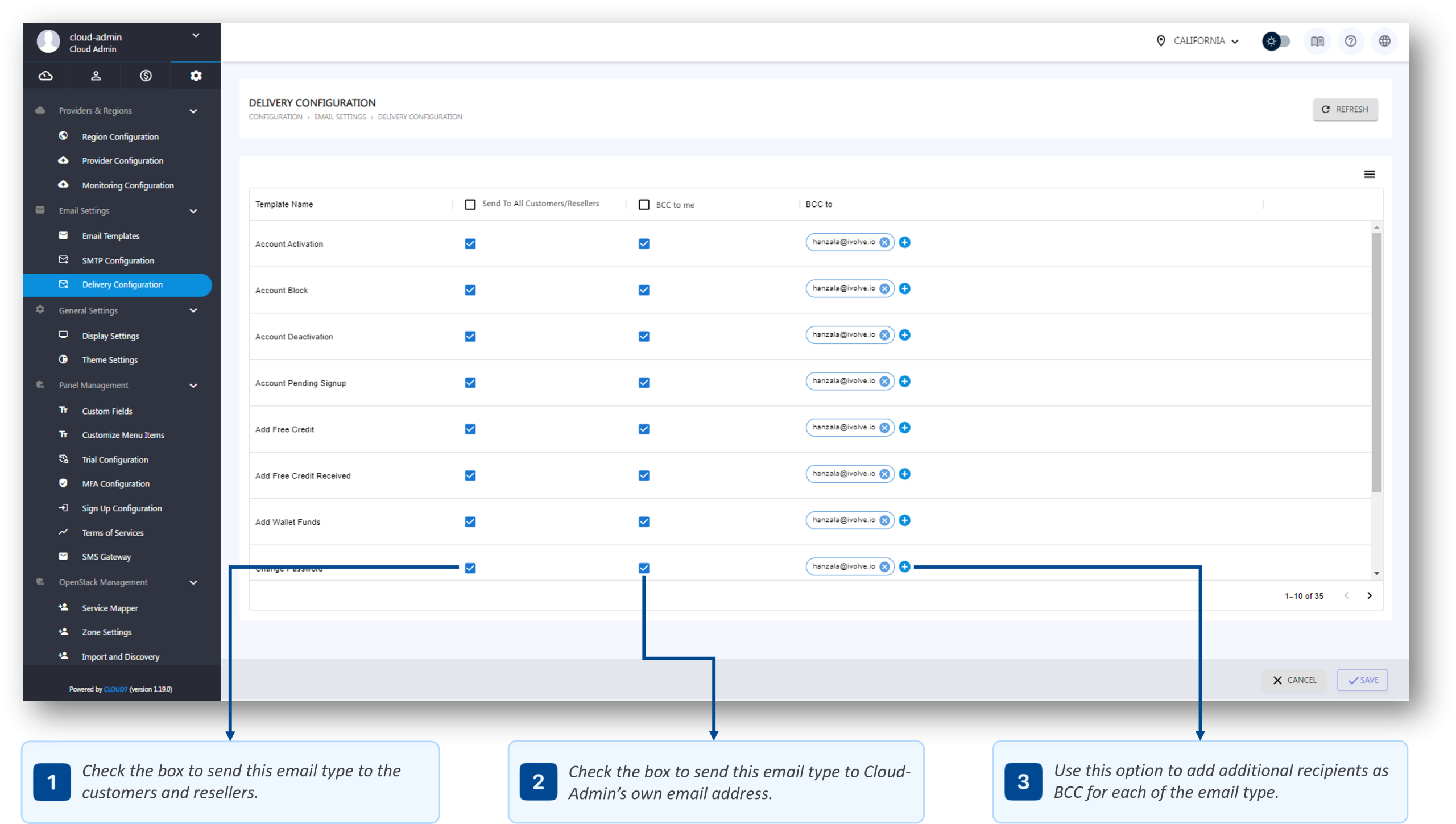The height and width of the screenshot is (824, 1456).
Task: Expand the cloud-admin user menu chevron
Action: [x=196, y=35]
